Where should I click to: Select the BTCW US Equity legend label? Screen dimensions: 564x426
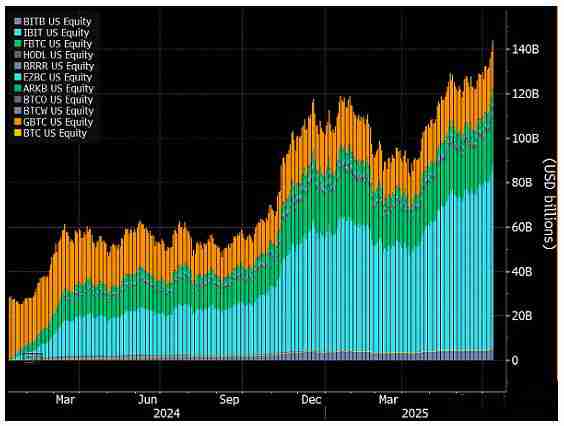coord(58,111)
